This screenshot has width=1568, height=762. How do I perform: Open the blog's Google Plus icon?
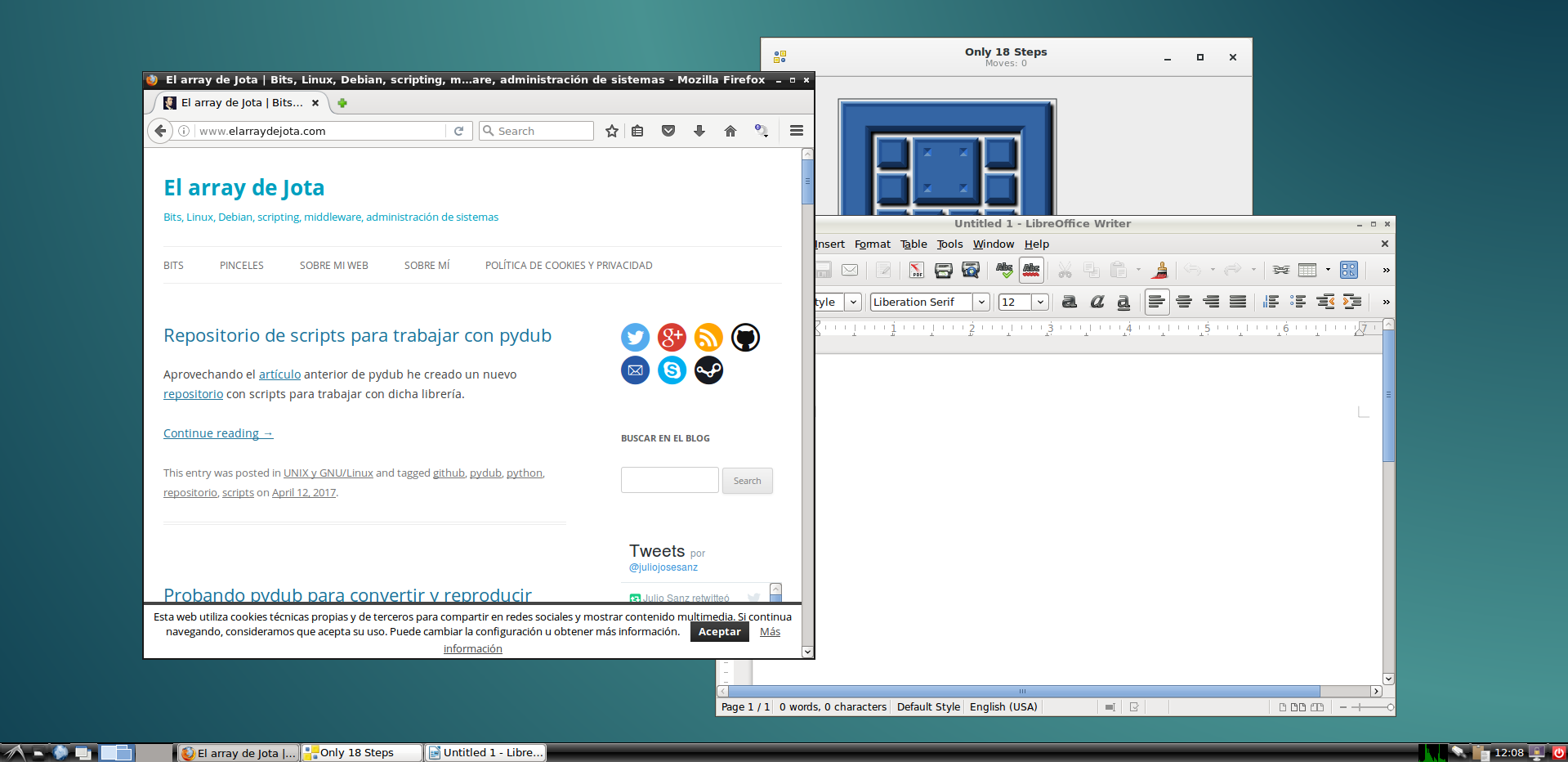tap(672, 337)
